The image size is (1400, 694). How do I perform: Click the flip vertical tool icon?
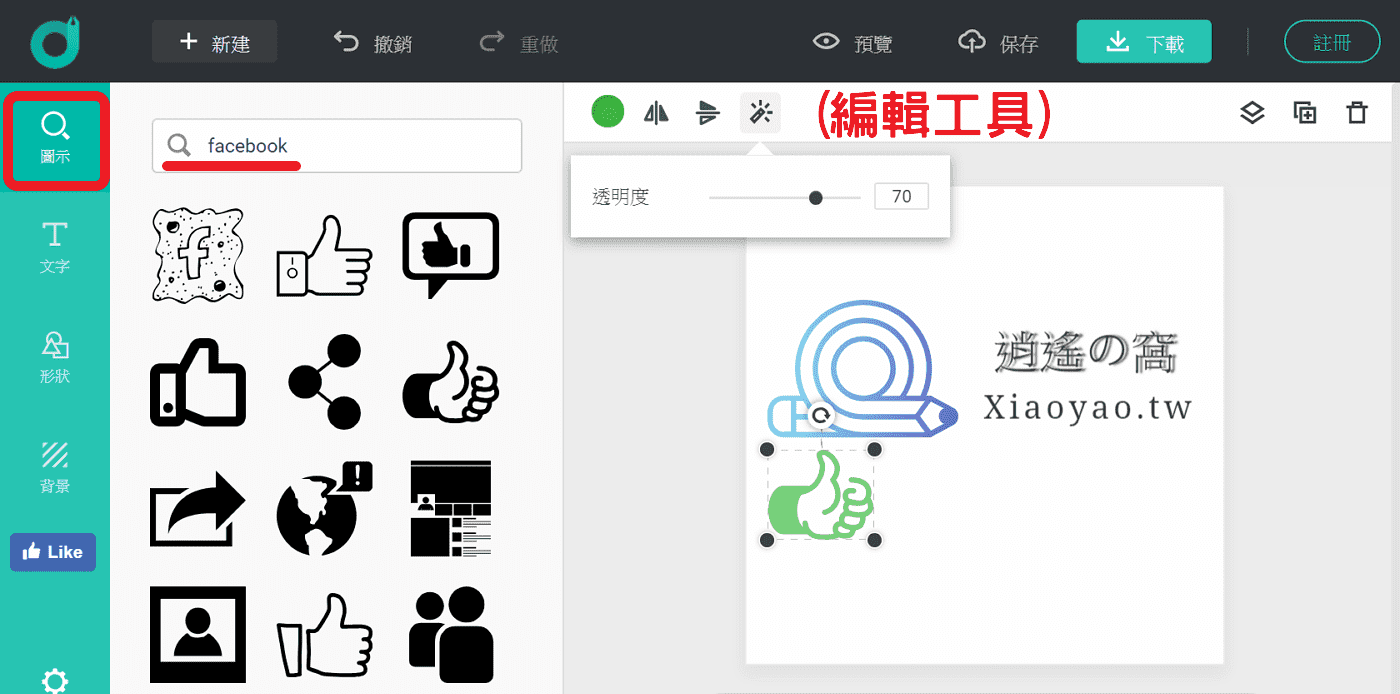[x=708, y=113]
